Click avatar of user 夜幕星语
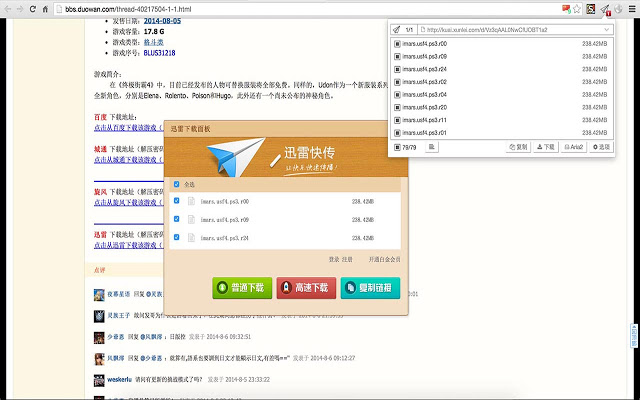 (x=99, y=295)
